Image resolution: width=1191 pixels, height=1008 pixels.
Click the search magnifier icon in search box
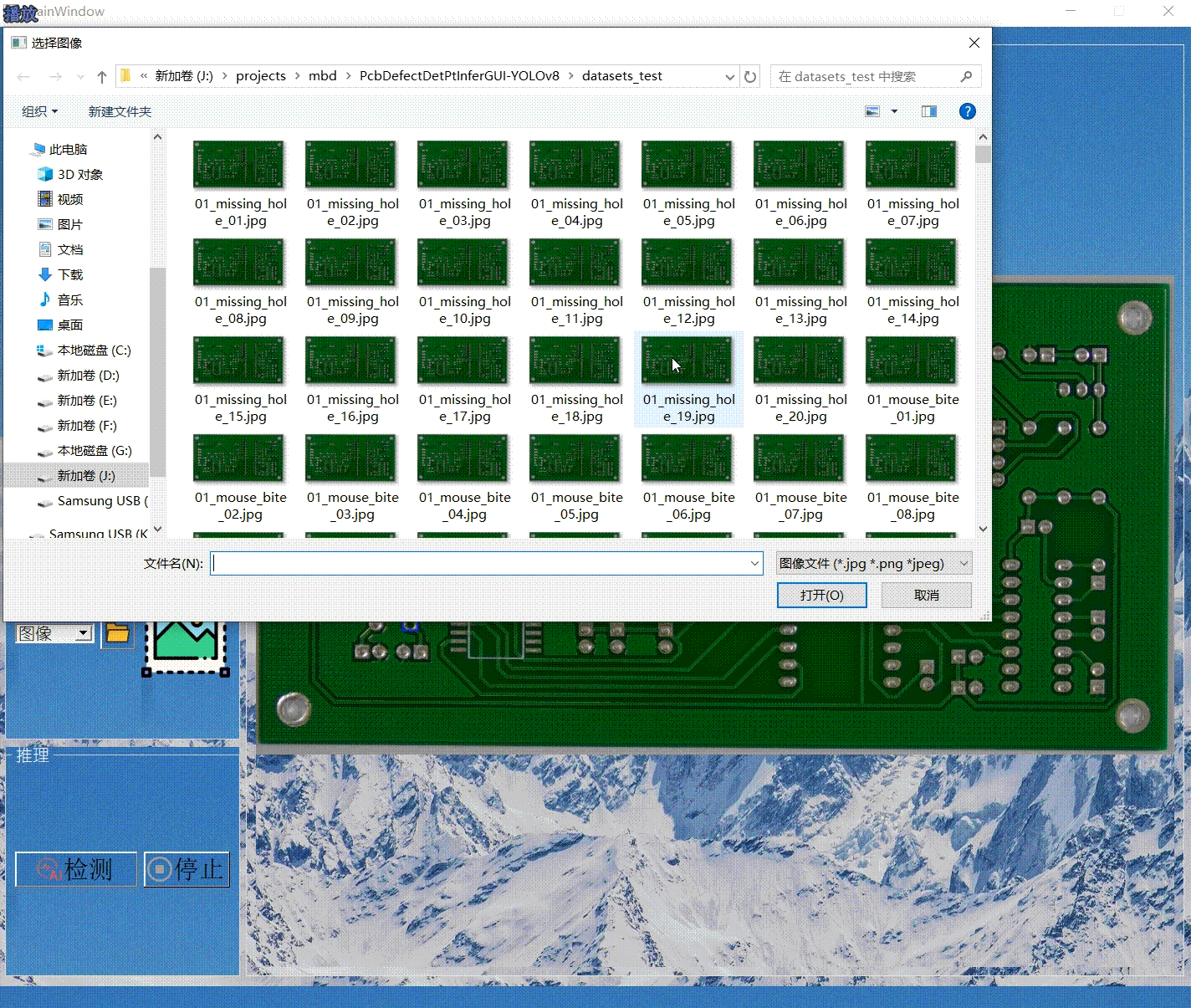(x=966, y=77)
